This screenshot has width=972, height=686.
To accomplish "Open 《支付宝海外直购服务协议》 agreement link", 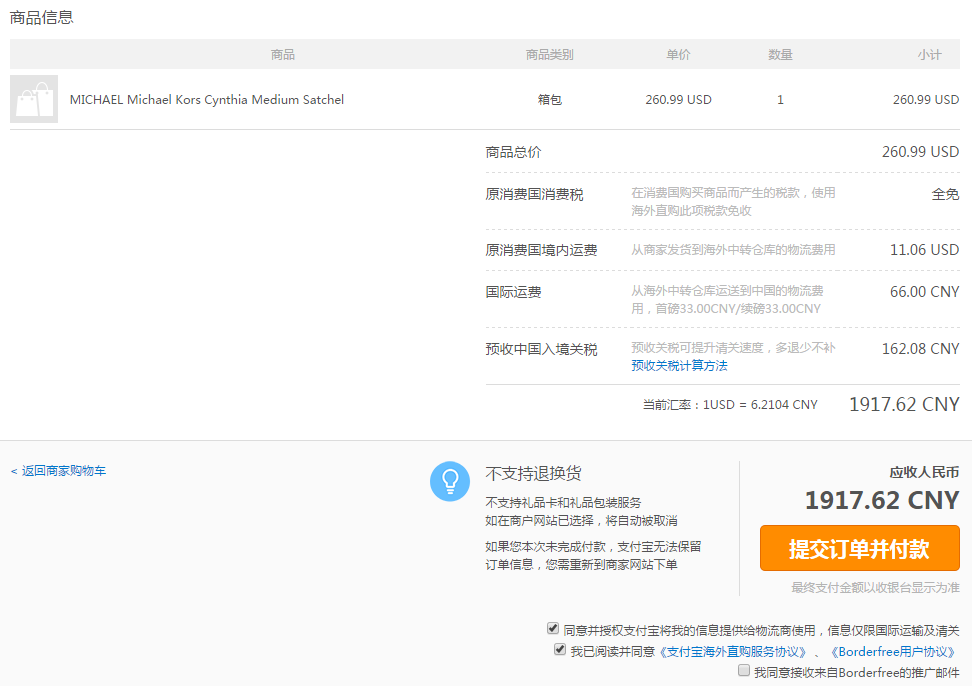I will (731, 652).
